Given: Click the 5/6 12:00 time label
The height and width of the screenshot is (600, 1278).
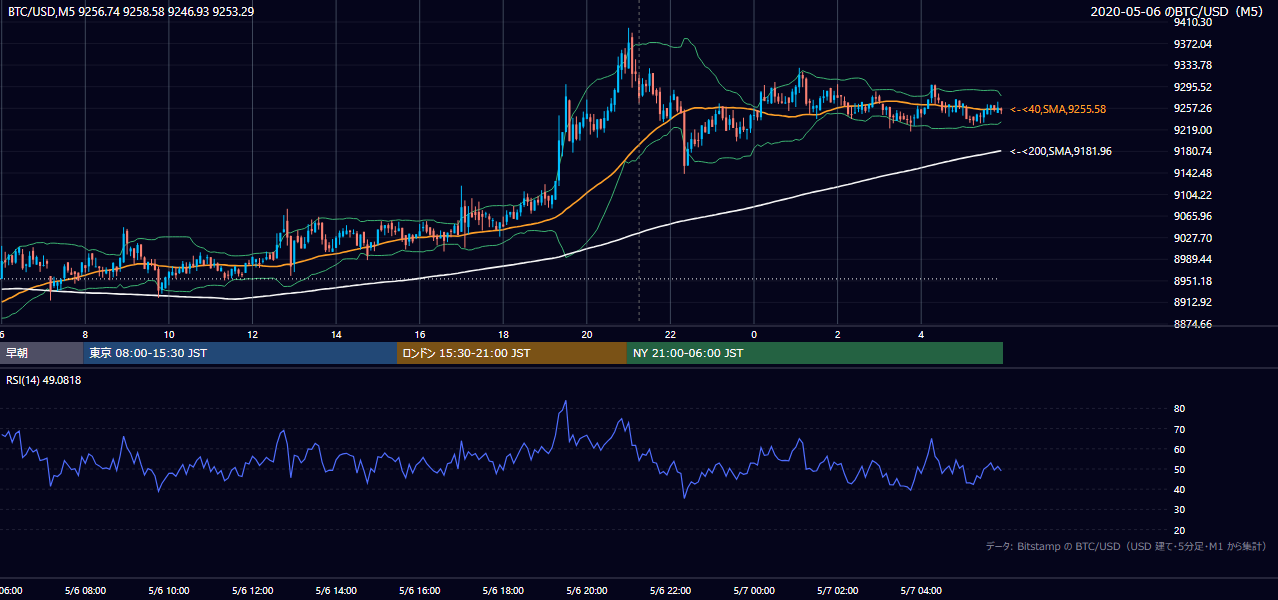Looking at the screenshot, I should (x=253, y=591).
